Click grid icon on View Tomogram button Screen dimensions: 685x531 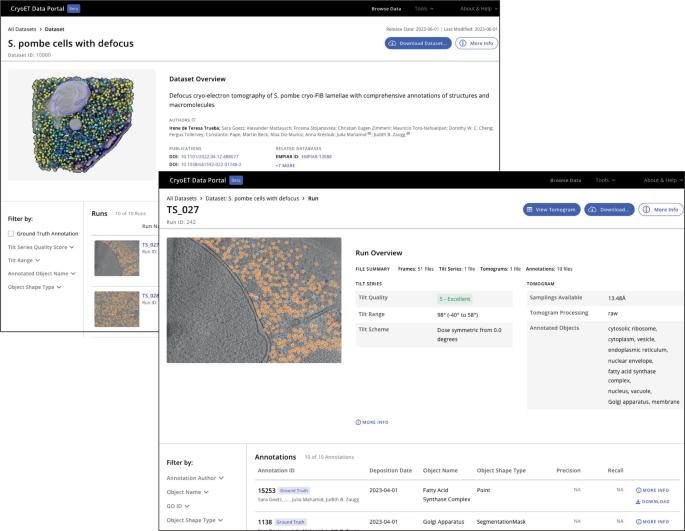529,210
